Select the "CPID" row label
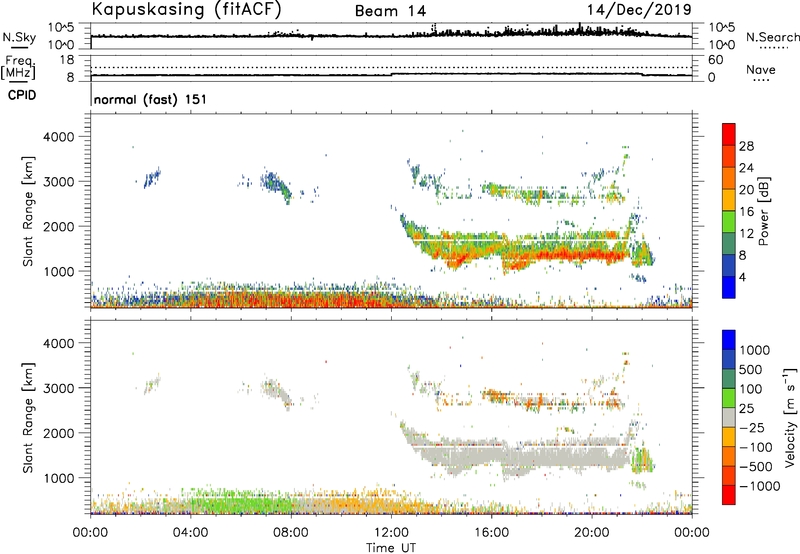 pyautogui.click(x=22, y=95)
